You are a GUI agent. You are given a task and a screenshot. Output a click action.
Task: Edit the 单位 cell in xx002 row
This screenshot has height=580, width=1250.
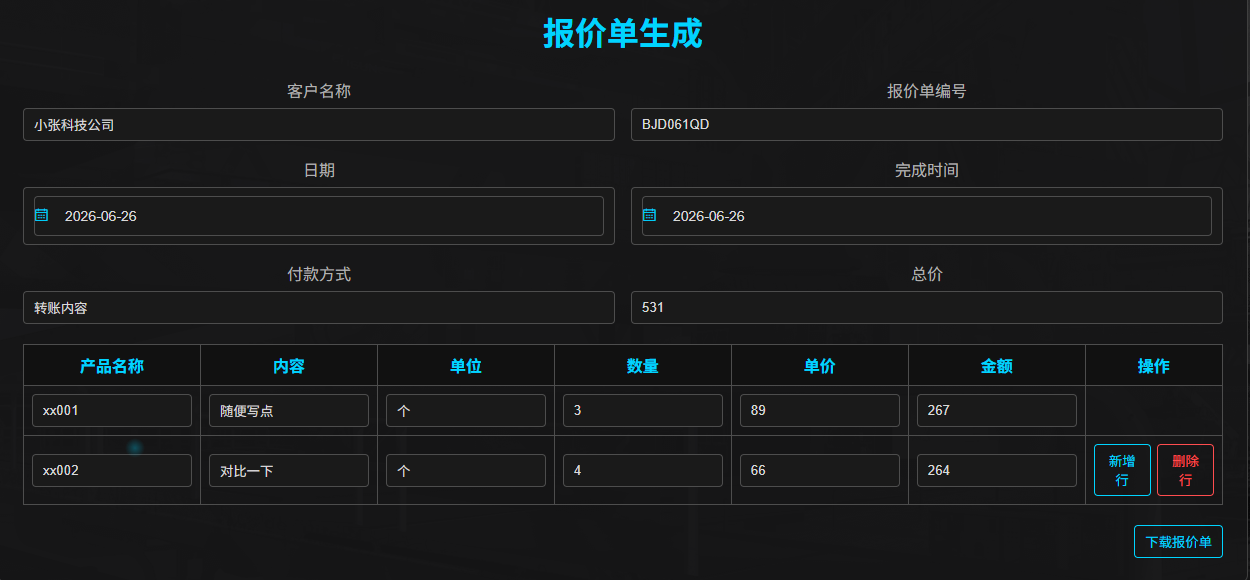(x=466, y=470)
